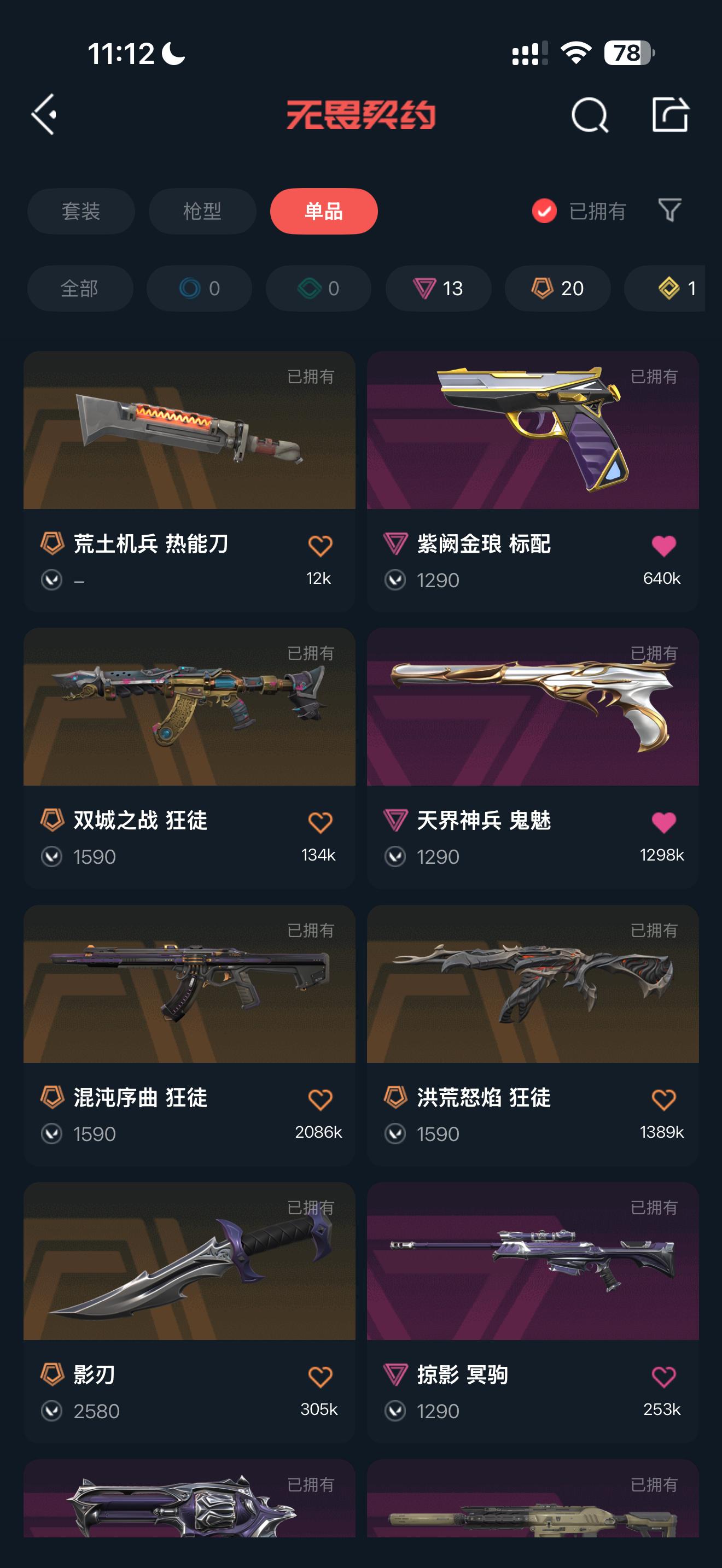722x1568 pixels.
Task: Filter by orange tier with 20 items
Action: click(557, 289)
